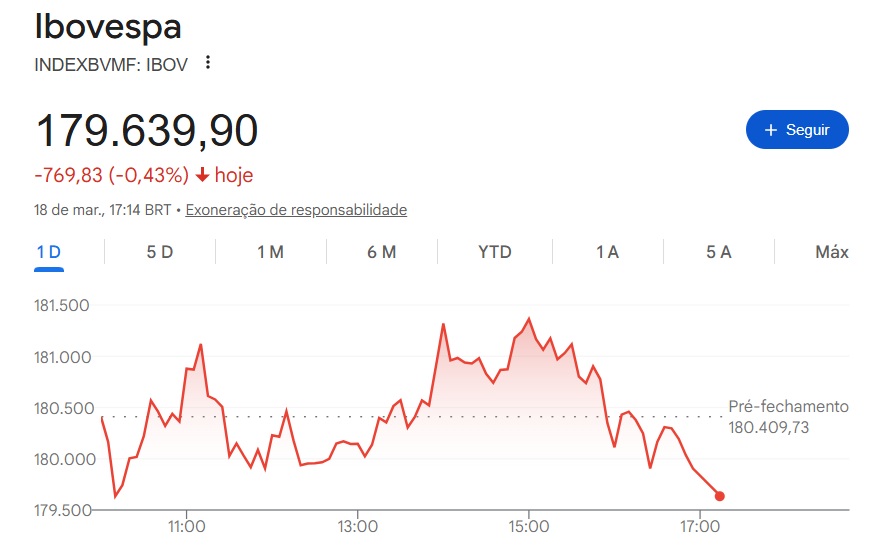Click the 179.639,90 index value
Image resolution: width=870 pixels, height=547 pixels.
point(146,131)
